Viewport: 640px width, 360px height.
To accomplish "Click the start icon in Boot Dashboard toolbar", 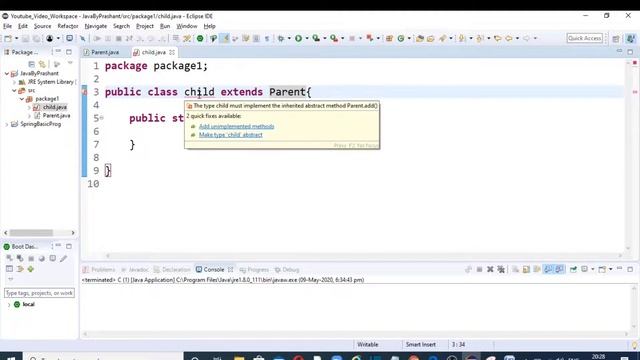I will pyautogui.click(x=9, y=258).
